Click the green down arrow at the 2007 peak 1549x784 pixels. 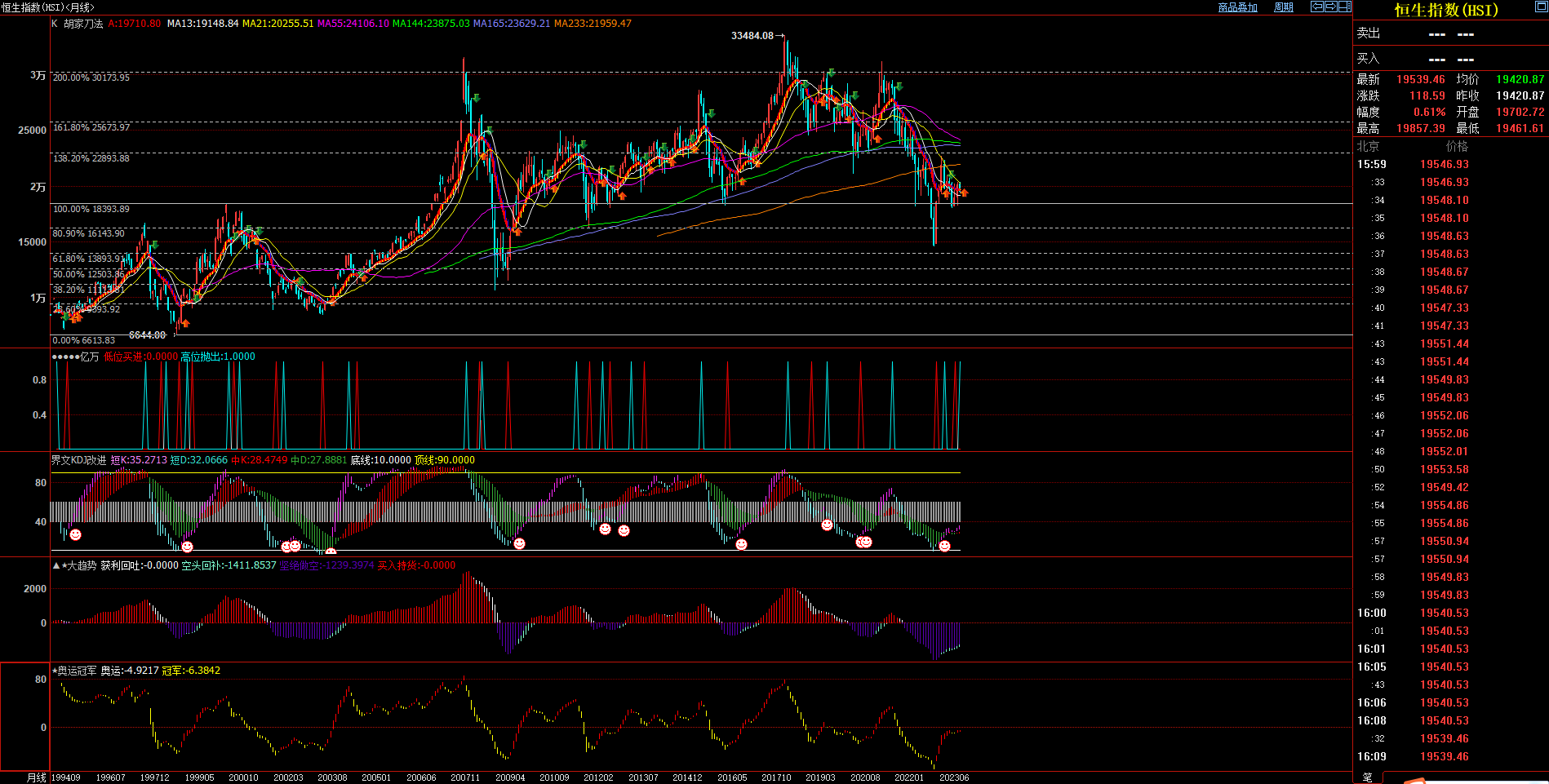click(475, 98)
